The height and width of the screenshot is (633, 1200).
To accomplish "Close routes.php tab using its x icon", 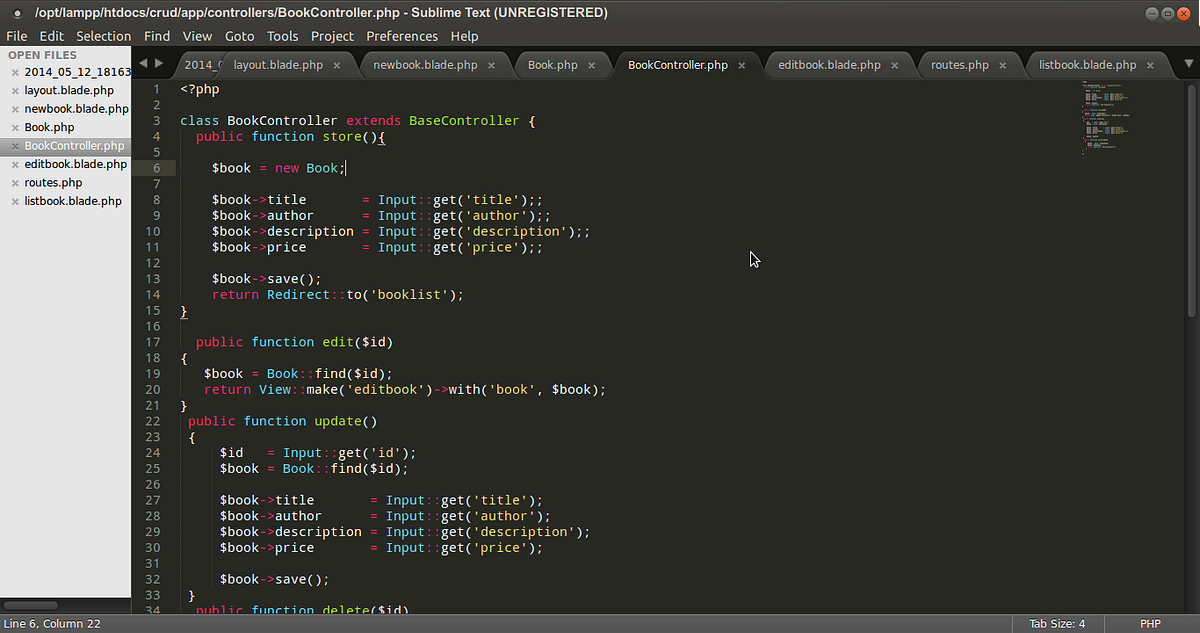I will pos(1001,64).
